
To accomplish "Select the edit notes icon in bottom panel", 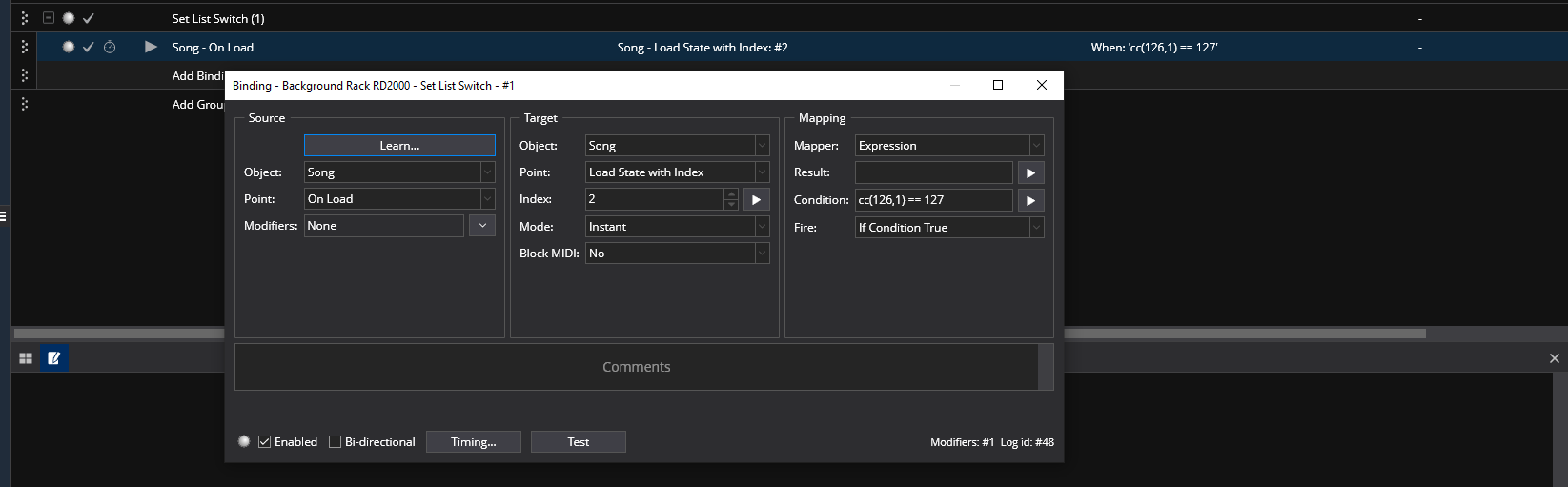I will click(x=54, y=358).
